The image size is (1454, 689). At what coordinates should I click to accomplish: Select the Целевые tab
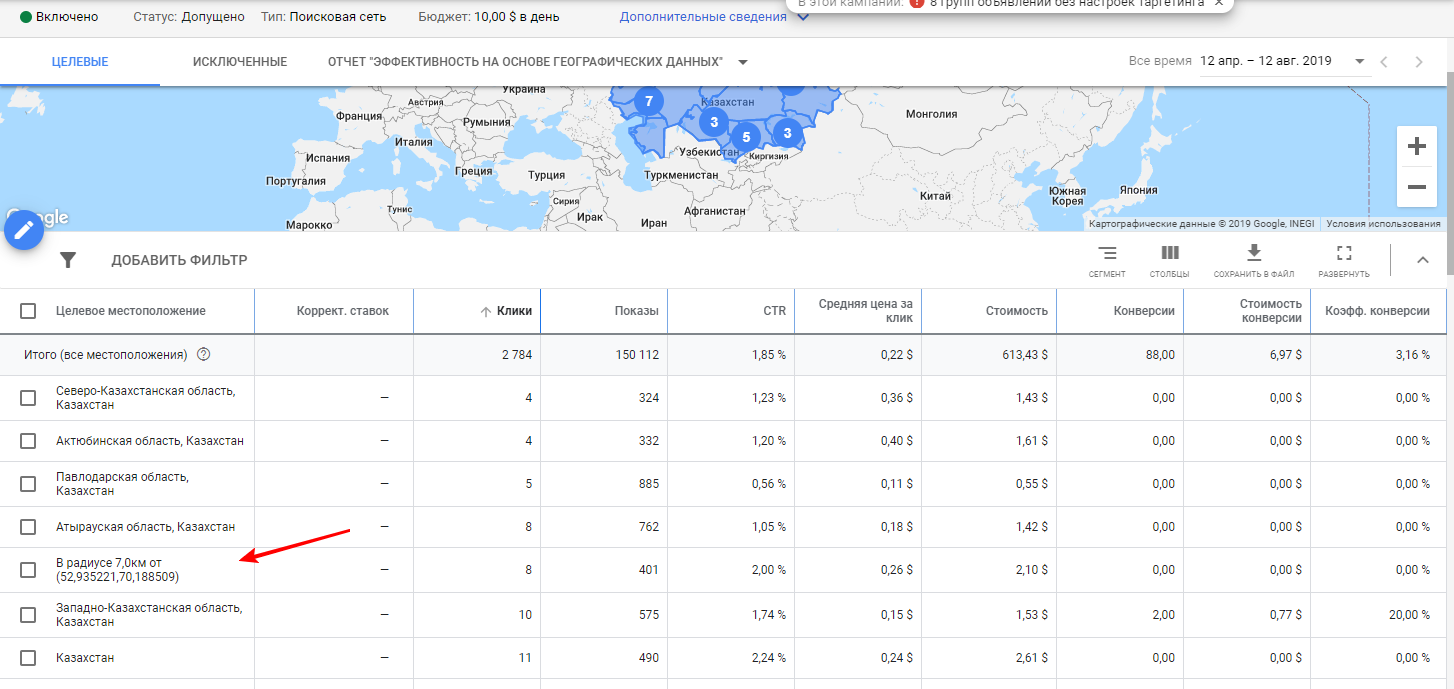point(80,62)
